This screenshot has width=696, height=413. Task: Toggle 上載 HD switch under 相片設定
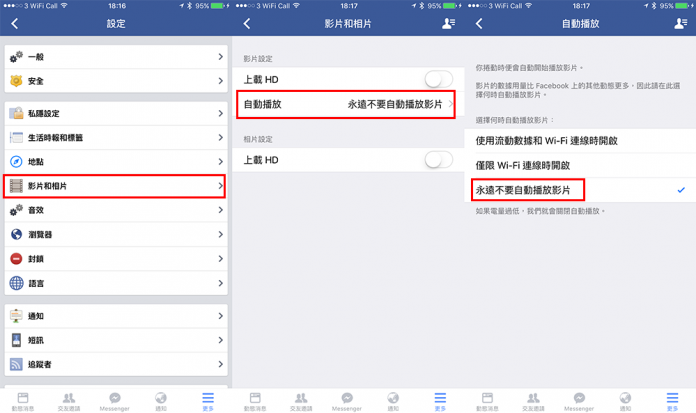pos(439,160)
